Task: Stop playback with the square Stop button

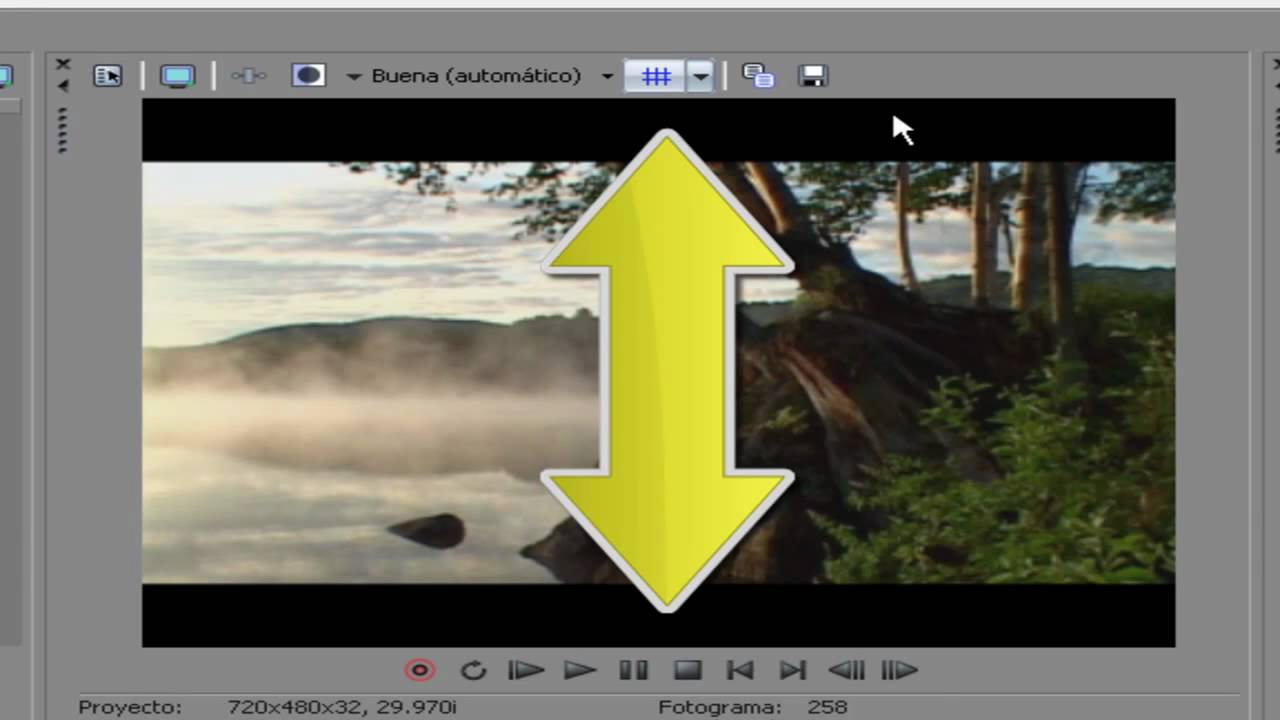Action: 687,670
